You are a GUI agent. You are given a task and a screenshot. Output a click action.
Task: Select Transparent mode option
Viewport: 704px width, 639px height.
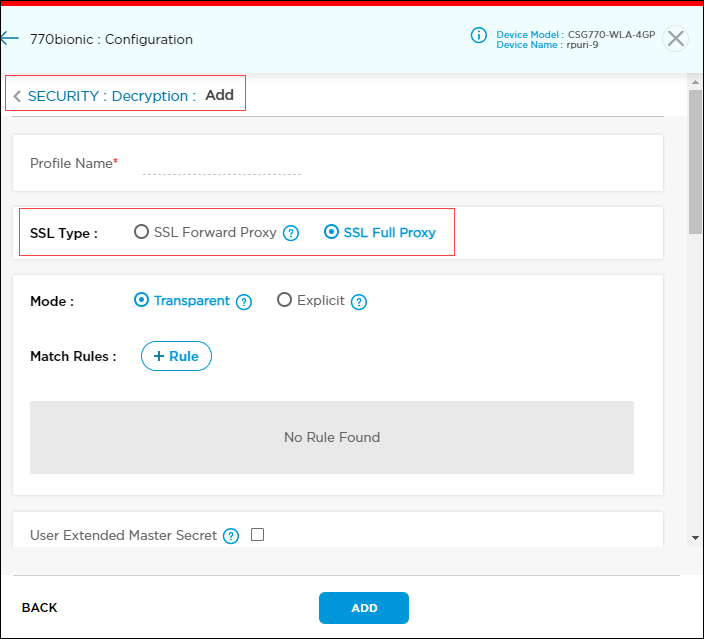[141, 300]
